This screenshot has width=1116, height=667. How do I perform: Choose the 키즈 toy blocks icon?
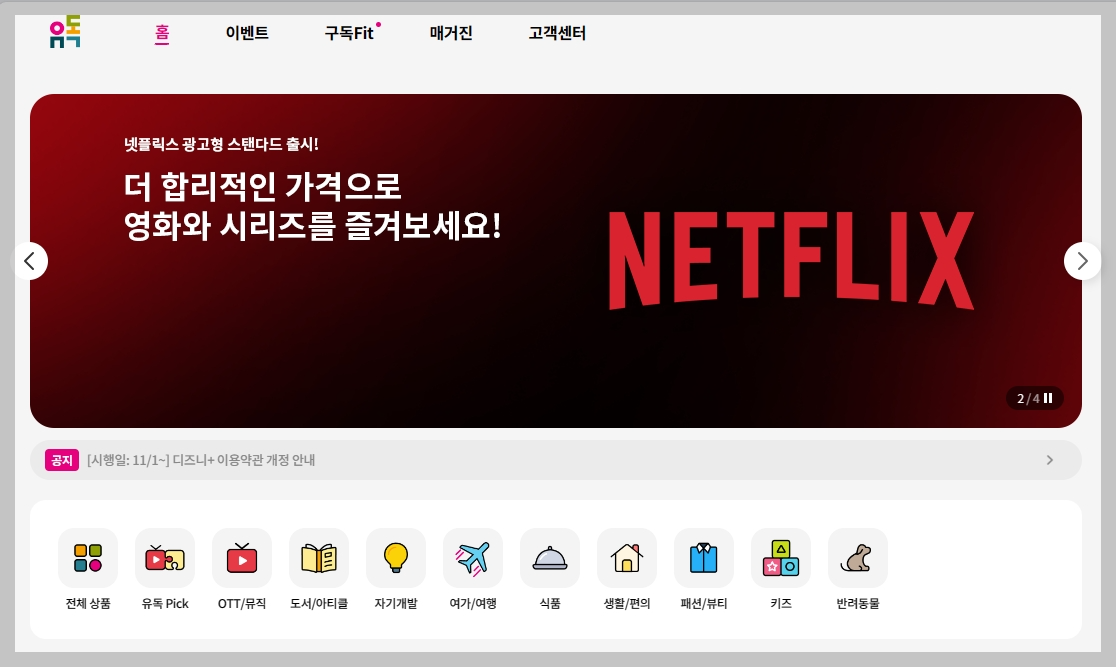click(x=781, y=558)
